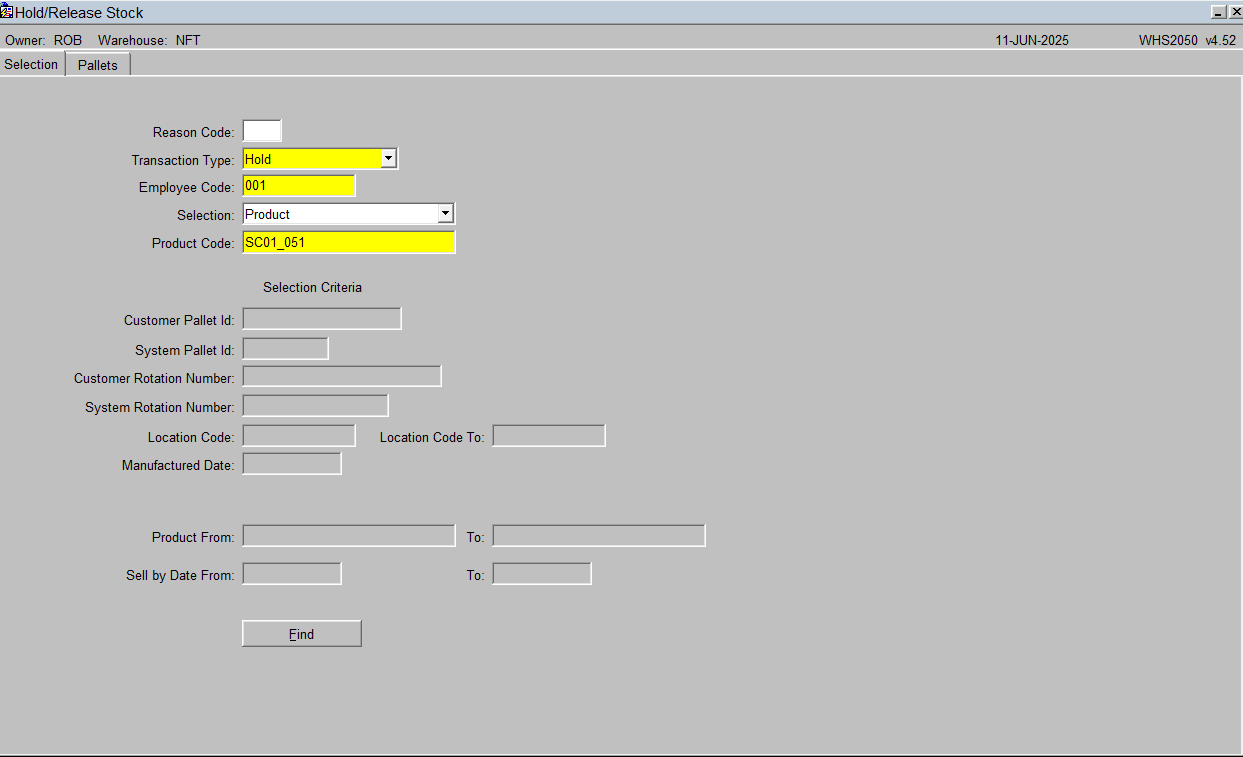Click the Location Code To field
Image resolution: width=1243 pixels, height=757 pixels.
(x=549, y=436)
